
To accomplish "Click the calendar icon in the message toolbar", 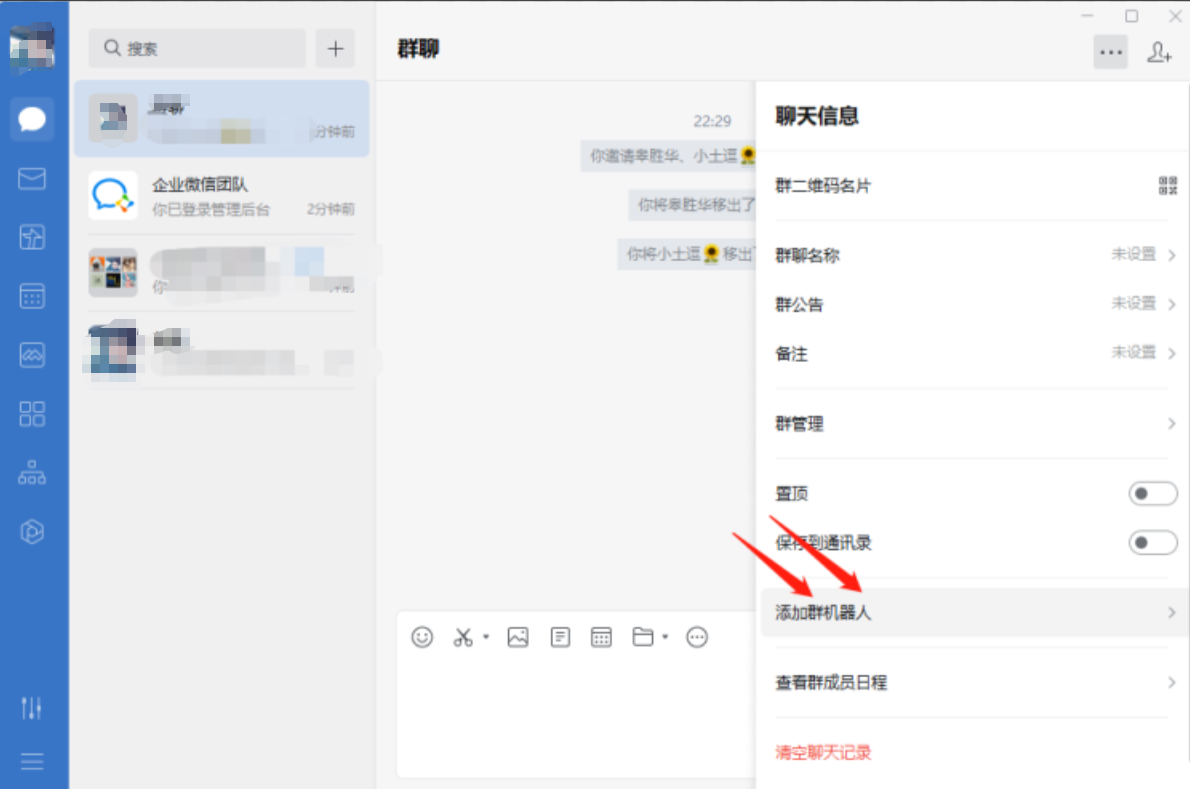I will pos(600,637).
